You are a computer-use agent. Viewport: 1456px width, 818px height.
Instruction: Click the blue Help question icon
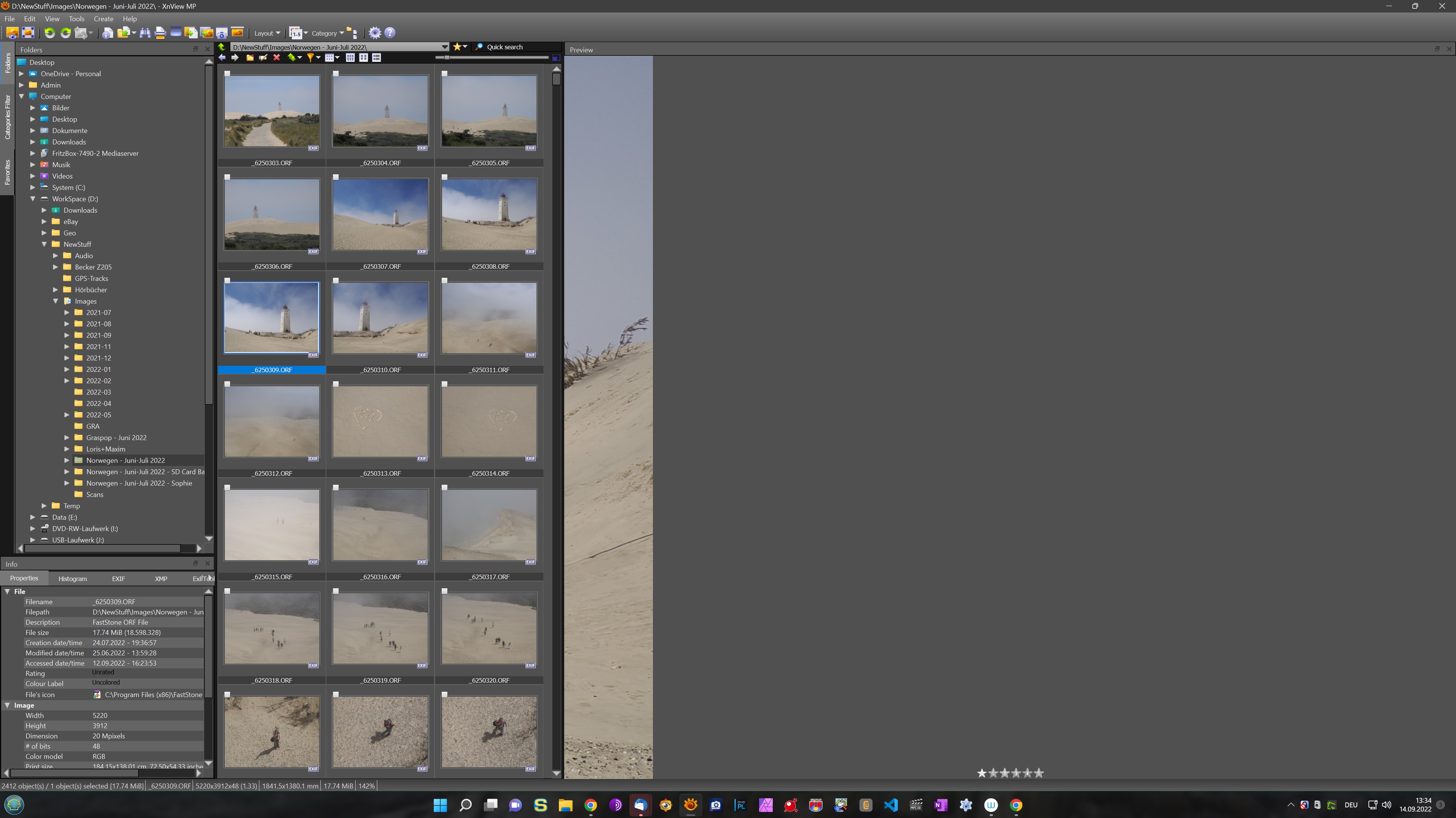[x=389, y=33]
